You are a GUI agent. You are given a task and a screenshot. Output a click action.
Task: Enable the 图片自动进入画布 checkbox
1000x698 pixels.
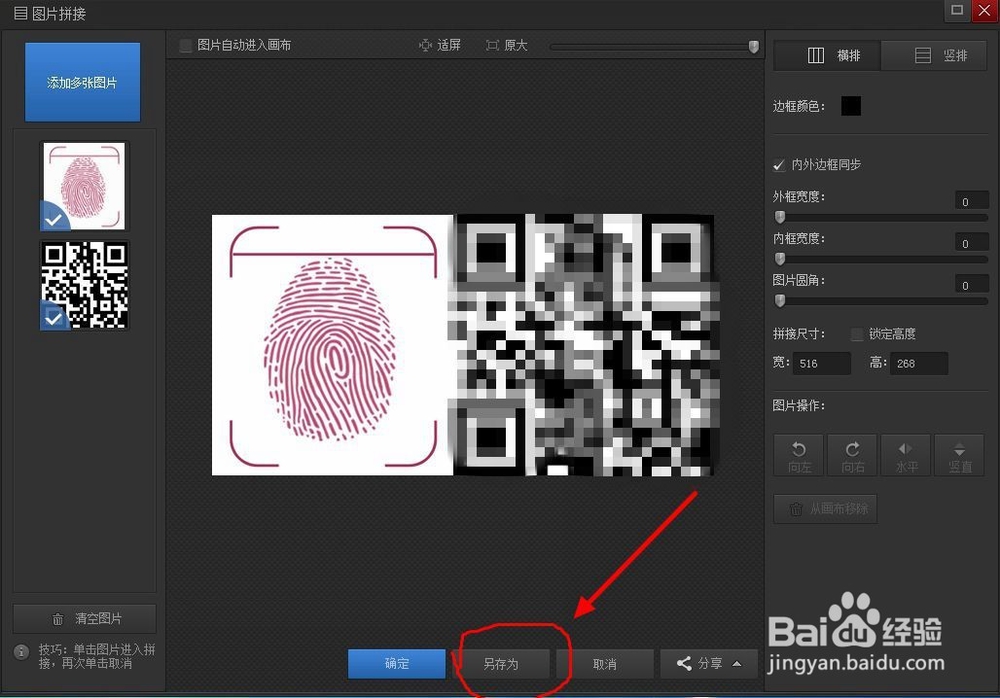186,45
